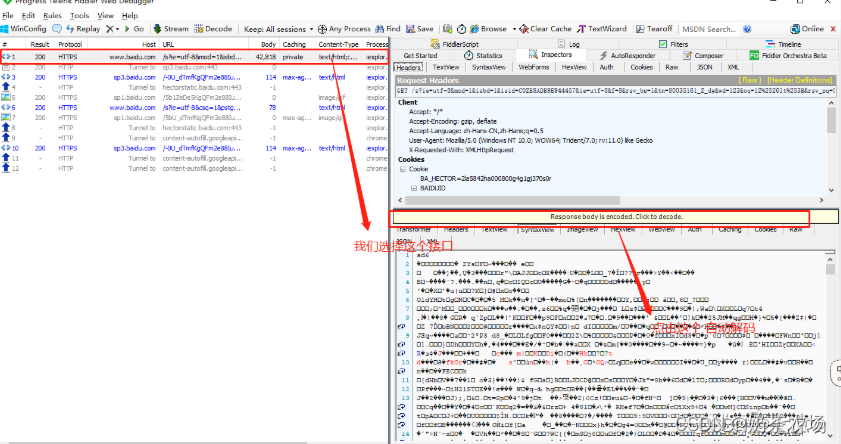This screenshot has height=444, width=841.
Task: Toggle the Decode toolbar button
Action: [x=213, y=29]
